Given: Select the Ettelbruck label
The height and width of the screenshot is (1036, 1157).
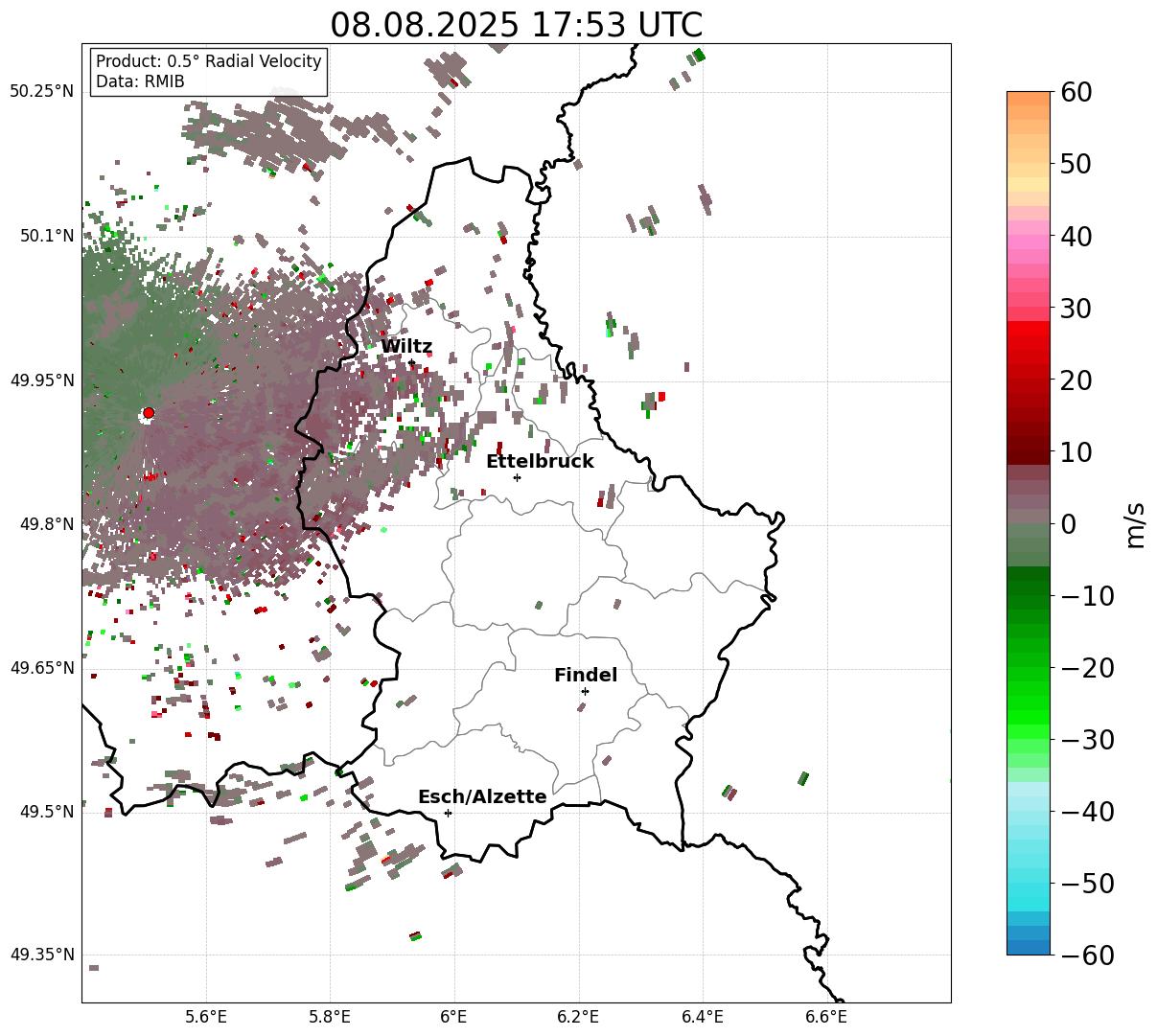Looking at the screenshot, I should [x=540, y=461].
